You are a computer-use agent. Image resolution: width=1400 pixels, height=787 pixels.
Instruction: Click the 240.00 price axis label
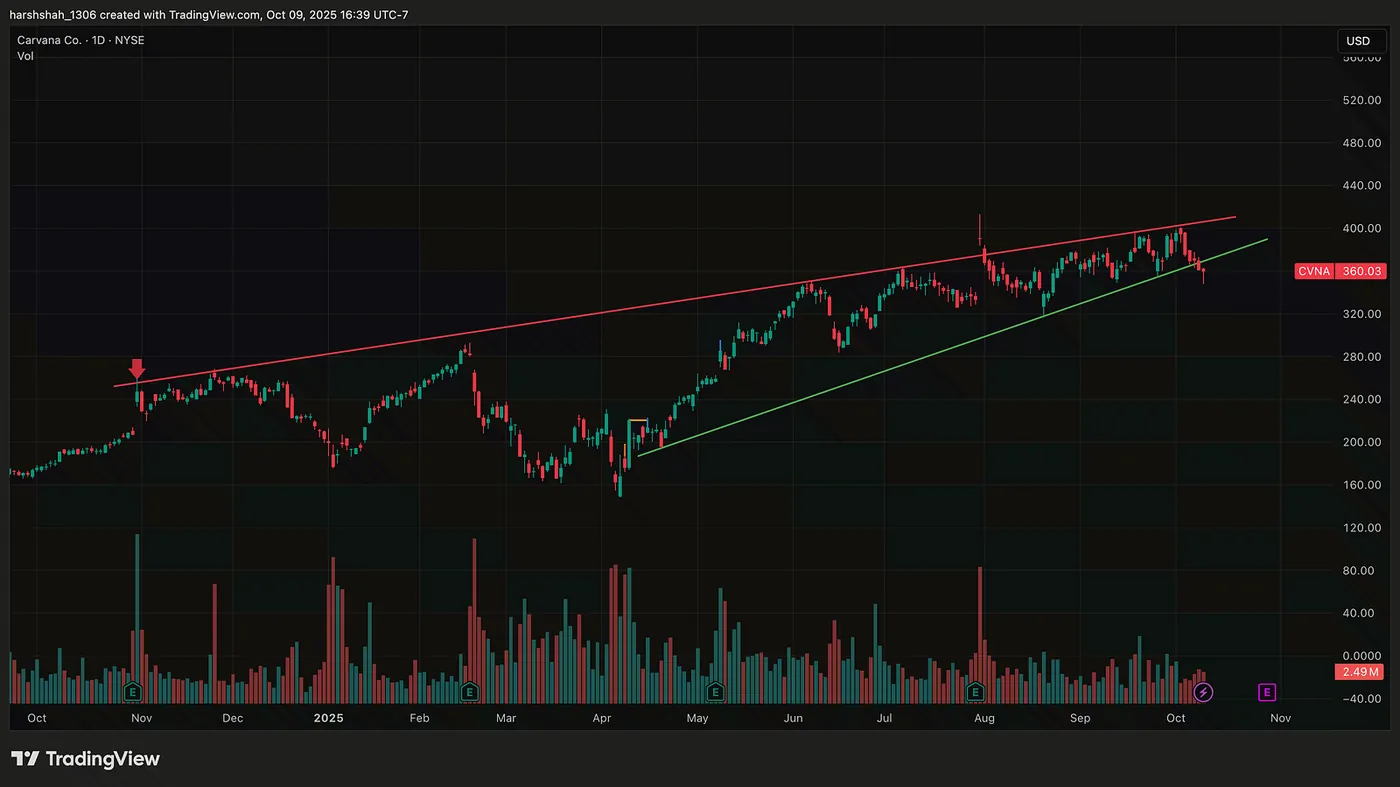pyautogui.click(x=1362, y=400)
